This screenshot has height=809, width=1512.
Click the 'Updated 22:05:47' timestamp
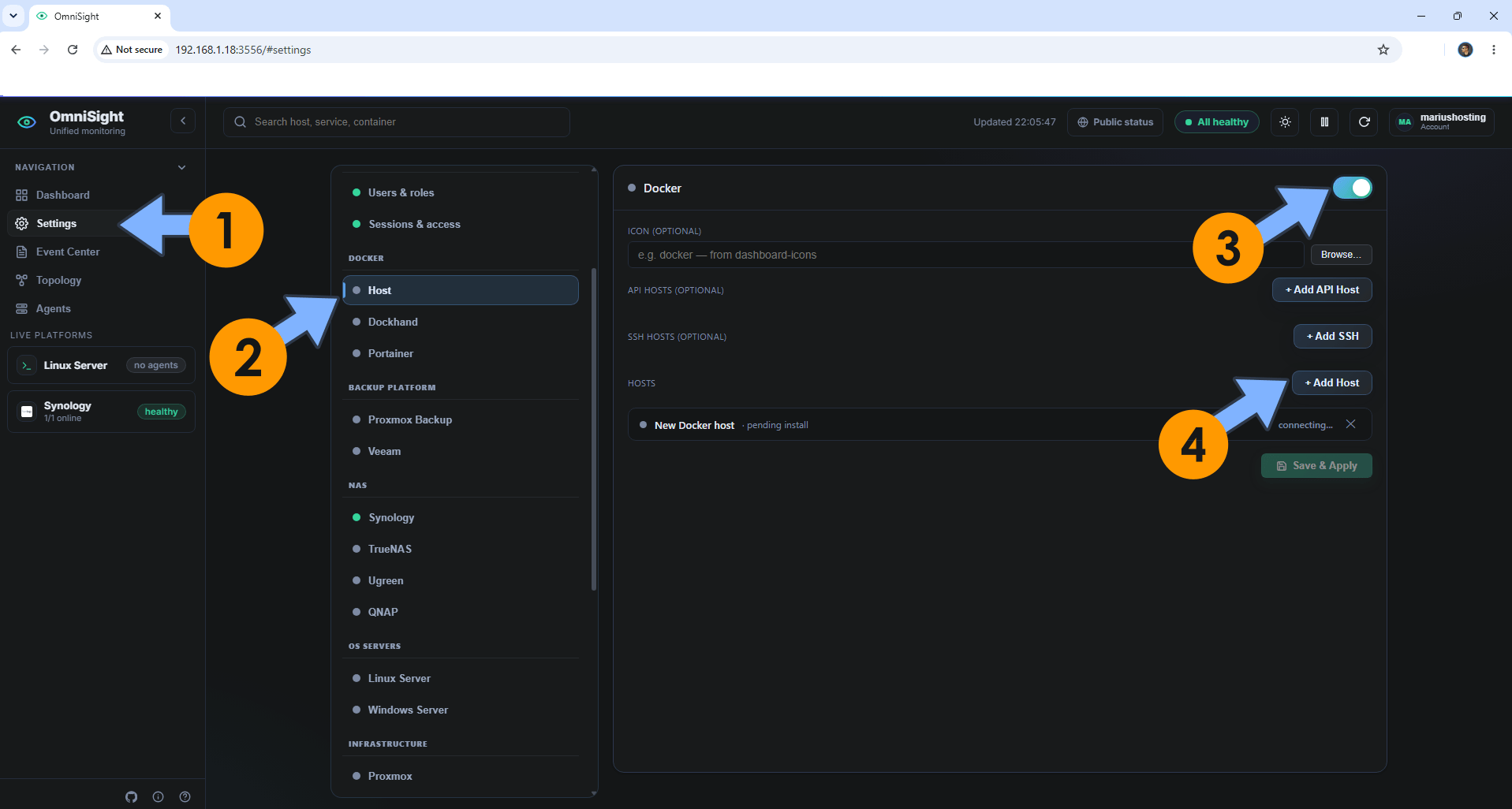tap(1014, 122)
